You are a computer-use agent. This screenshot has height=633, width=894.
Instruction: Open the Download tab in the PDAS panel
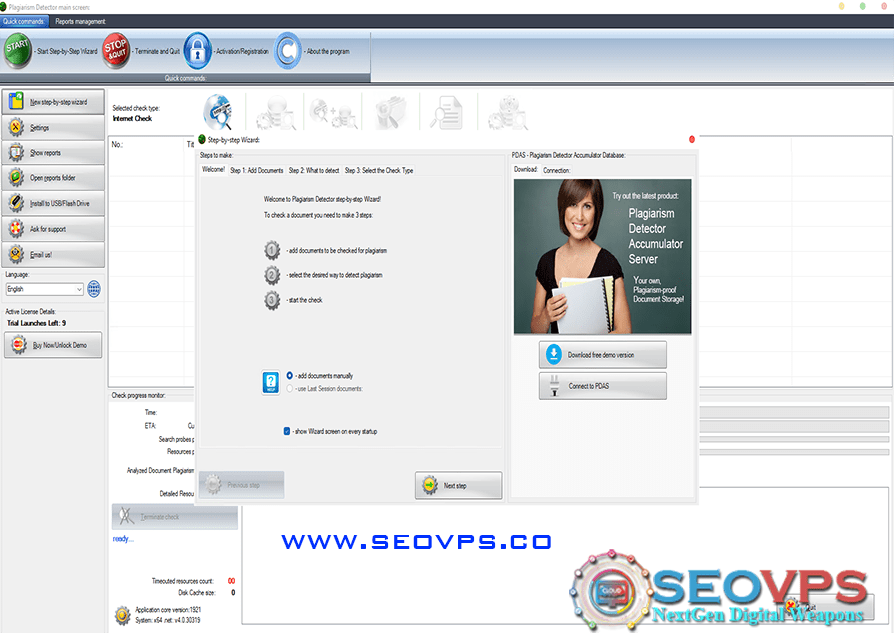click(526, 170)
